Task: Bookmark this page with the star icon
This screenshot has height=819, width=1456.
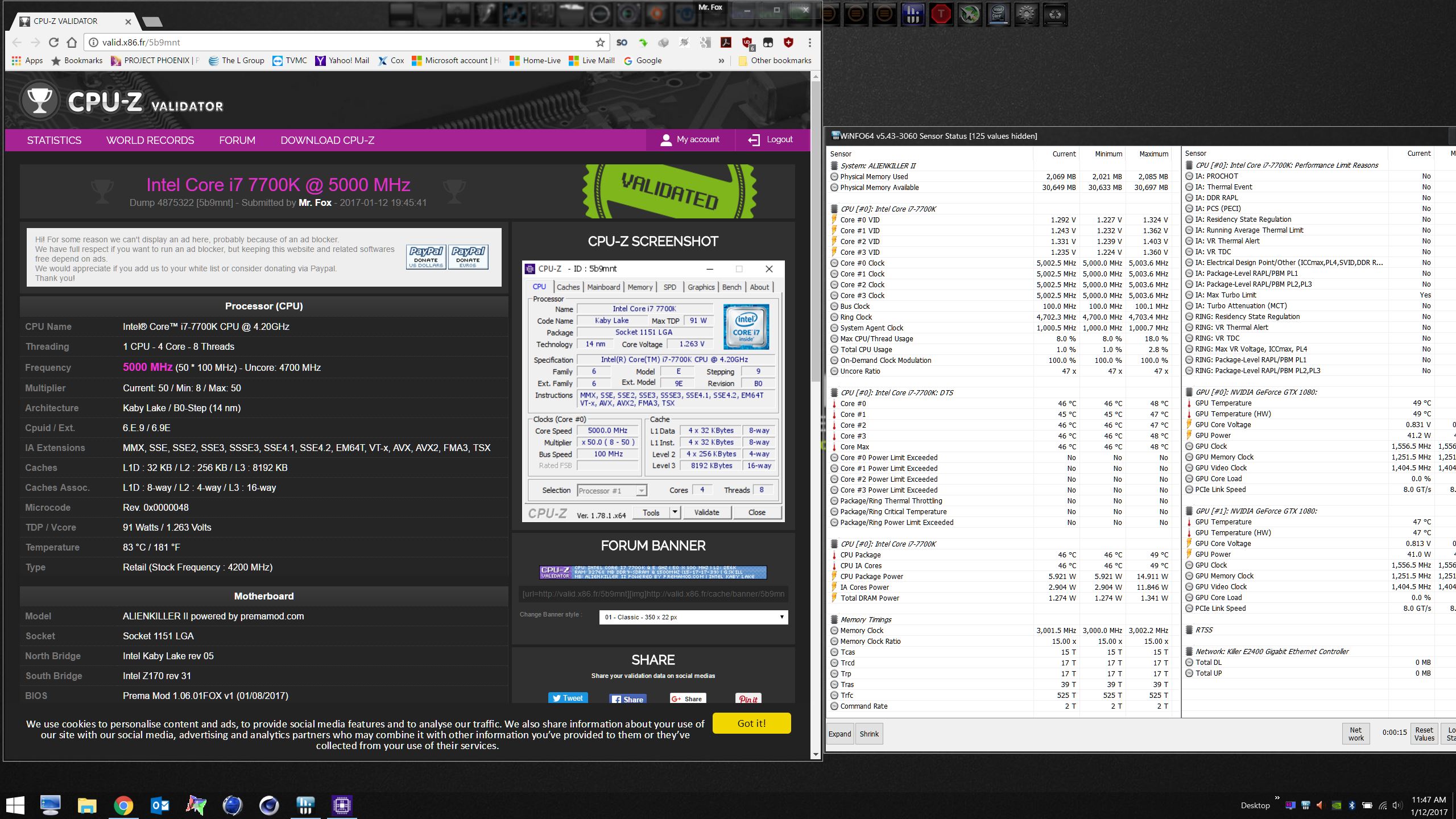Action: pyautogui.click(x=600, y=43)
